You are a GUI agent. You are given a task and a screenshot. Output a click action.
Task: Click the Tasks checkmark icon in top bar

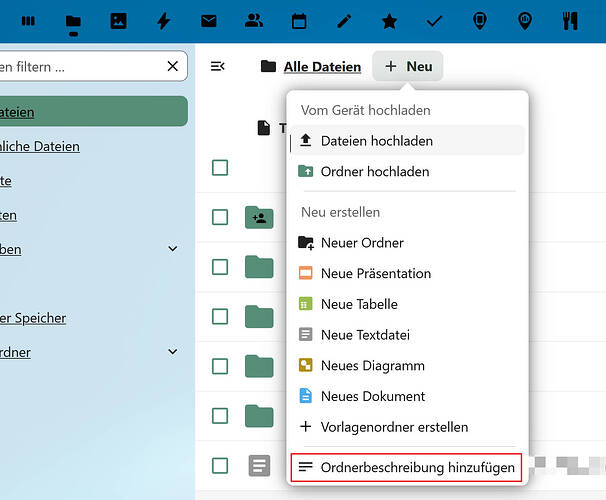[x=434, y=20]
